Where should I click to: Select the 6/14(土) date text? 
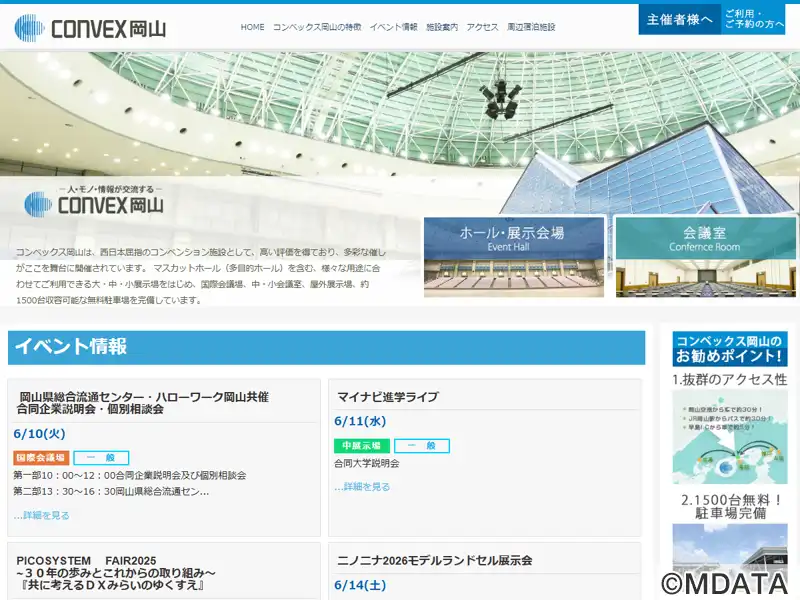point(360,585)
